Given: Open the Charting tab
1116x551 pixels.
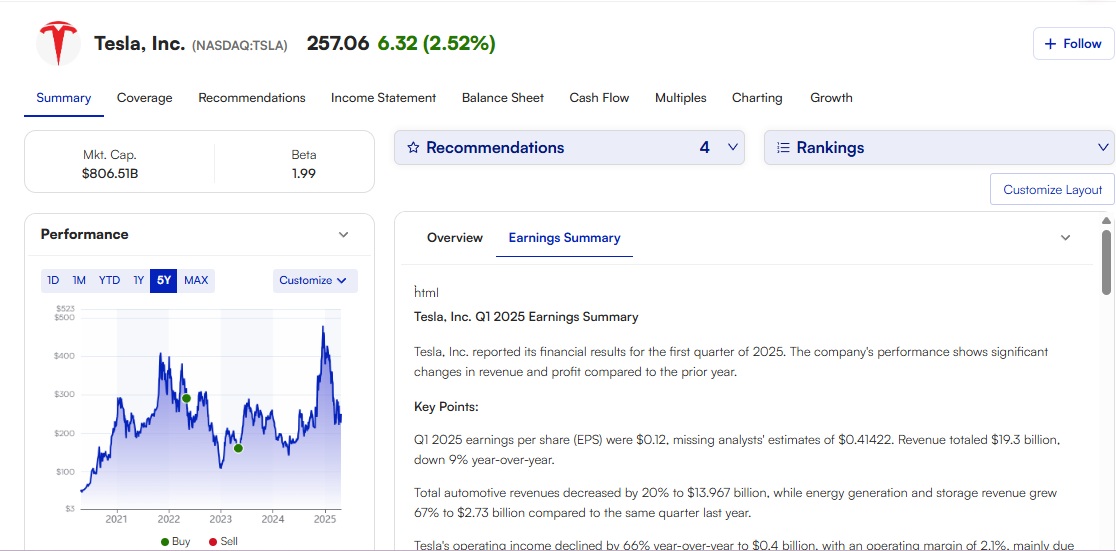Looking at the screenshot, I should (757, 98).
